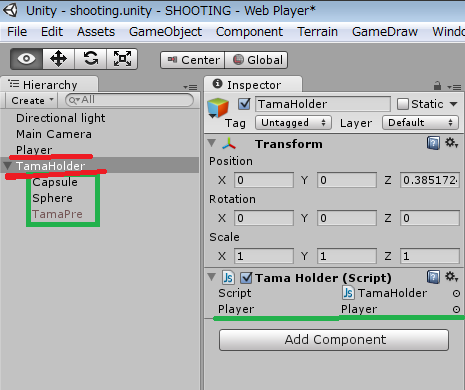Select the Move tool
Viewport: 465px width, 390px height.
pyautogui.click(x=58, y=59)
